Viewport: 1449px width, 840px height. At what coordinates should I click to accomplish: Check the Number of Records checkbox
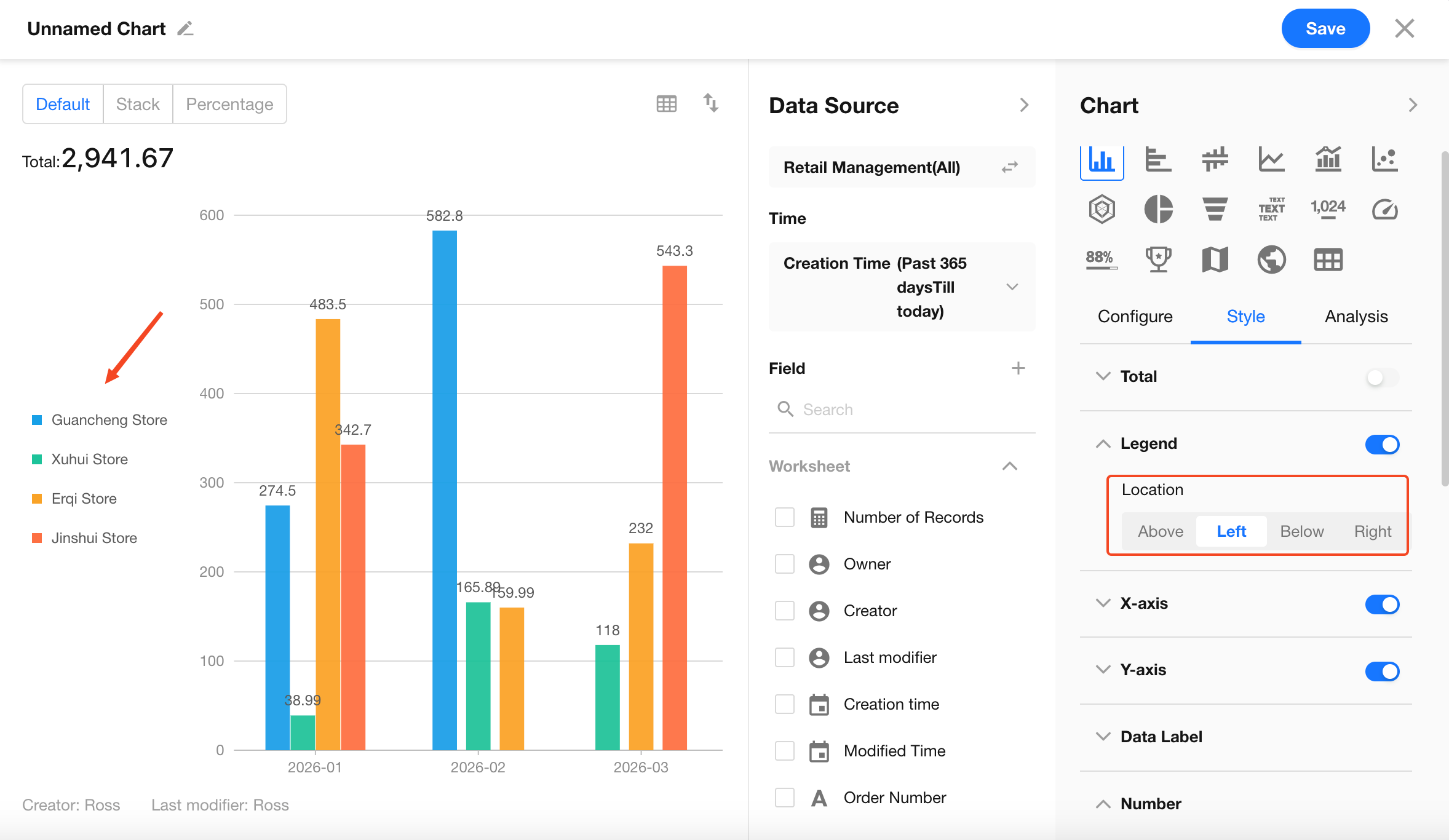click(x=785, y=517)
